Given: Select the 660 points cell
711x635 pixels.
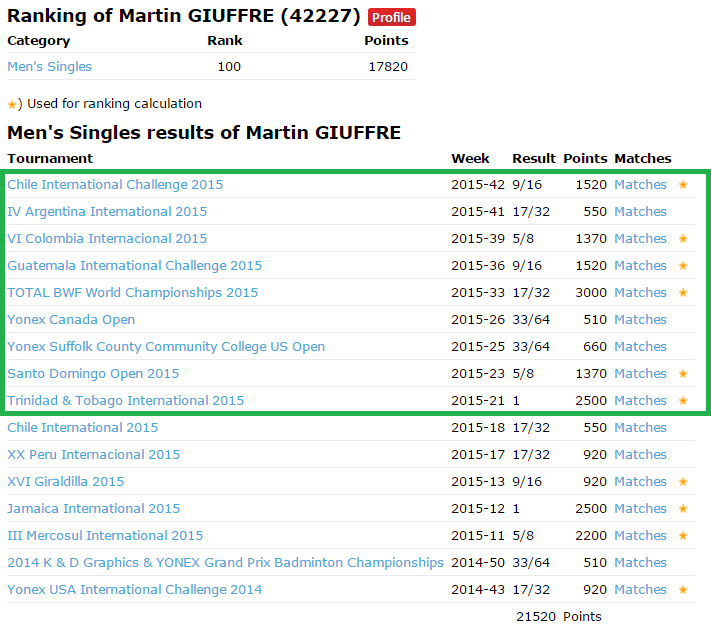Looking at the screenshot, I should [595, 347].
